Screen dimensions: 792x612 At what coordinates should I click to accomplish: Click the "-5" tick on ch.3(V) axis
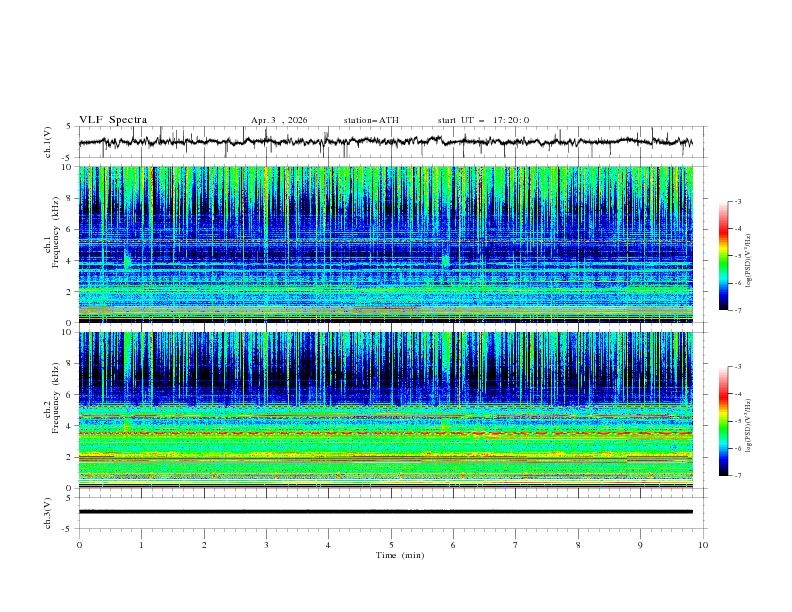(x=68, y=529)
